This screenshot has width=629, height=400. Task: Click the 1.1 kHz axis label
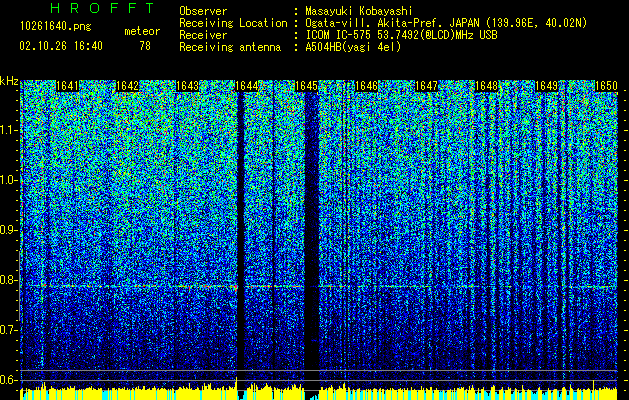(x=8, y=130)
